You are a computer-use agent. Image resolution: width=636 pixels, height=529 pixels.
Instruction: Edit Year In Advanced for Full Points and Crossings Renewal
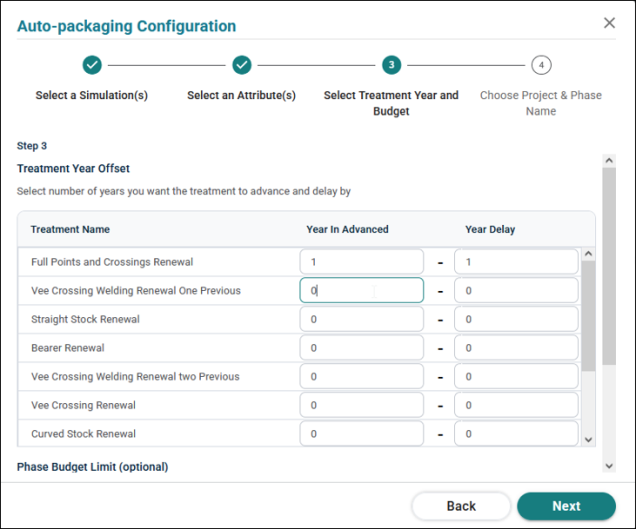click(x=362, y=262)
